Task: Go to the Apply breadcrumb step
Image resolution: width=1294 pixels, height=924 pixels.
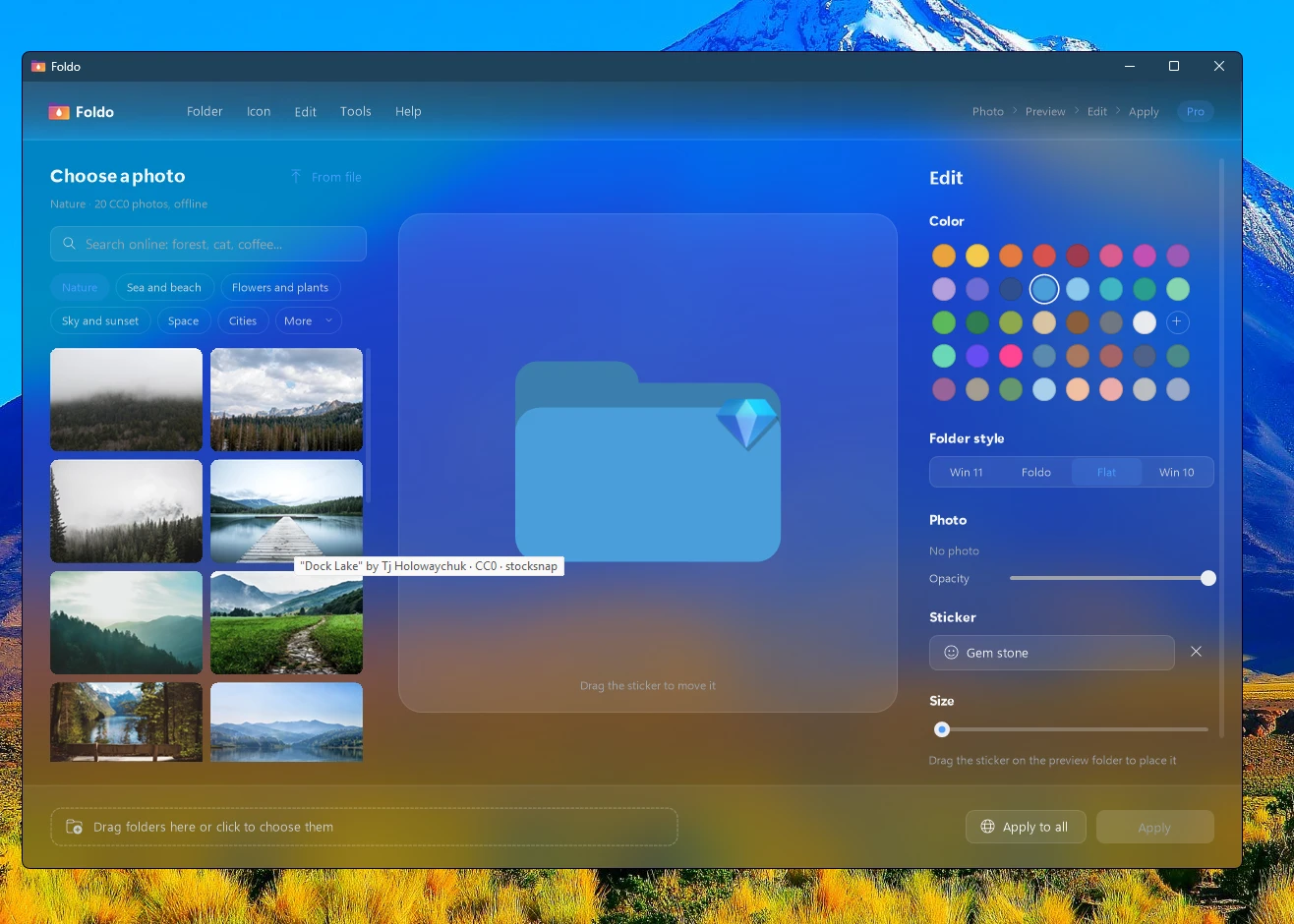Action: click(x=1144, y=111)
